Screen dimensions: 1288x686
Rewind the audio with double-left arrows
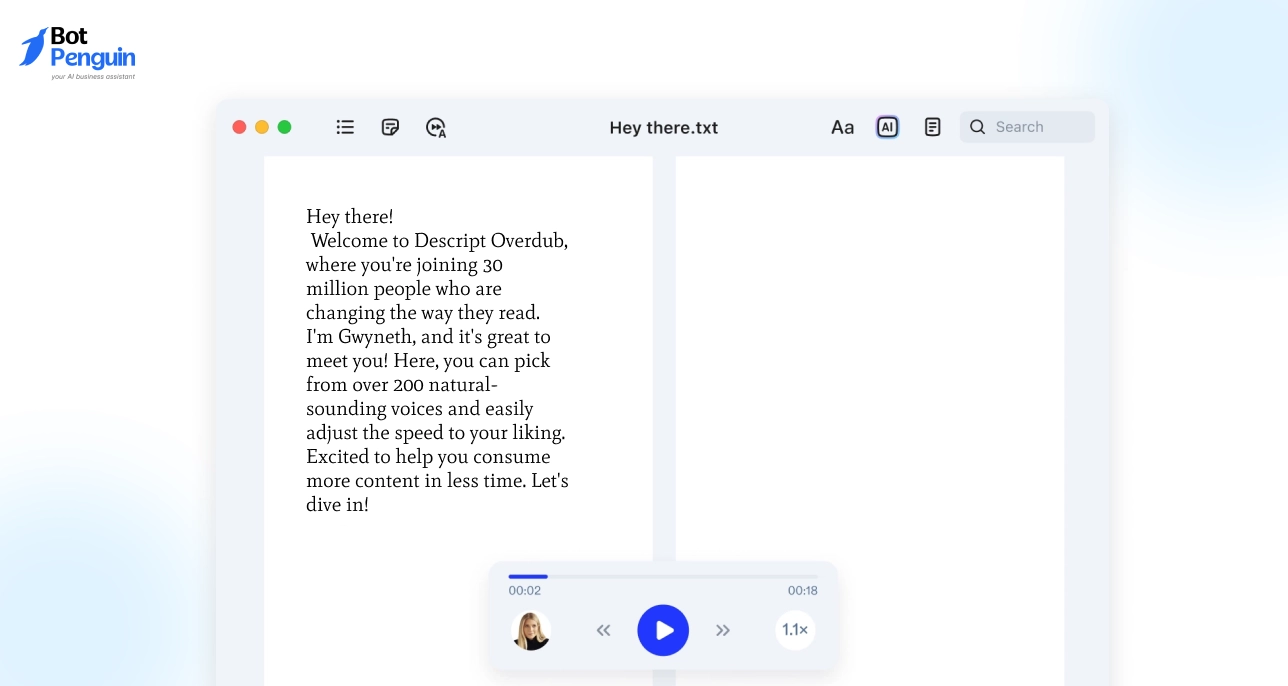coord(603,631)
